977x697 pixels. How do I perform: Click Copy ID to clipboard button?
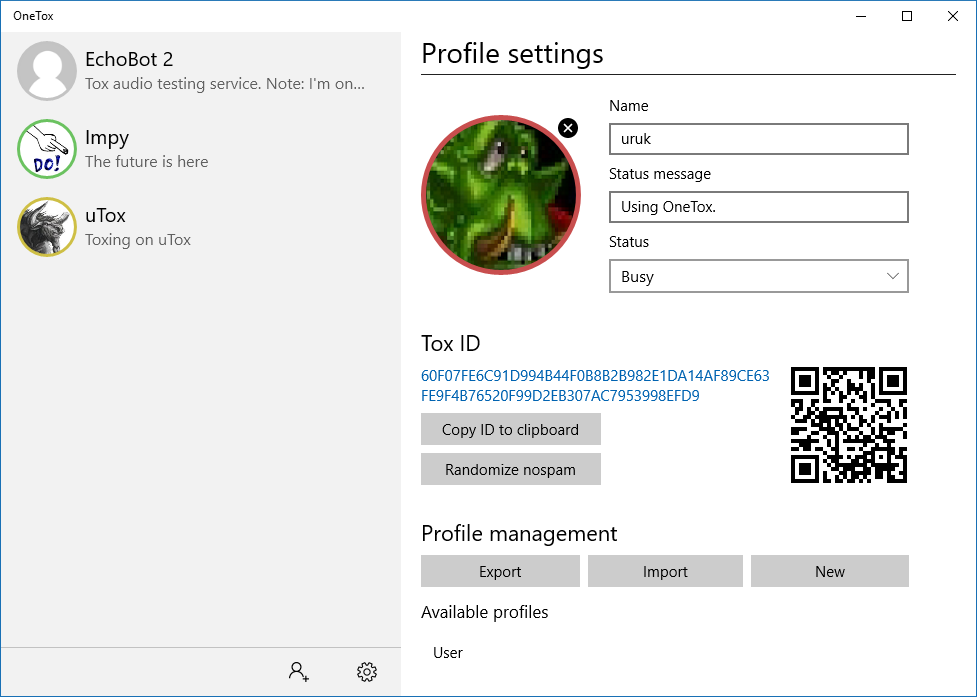click(511, 429)
